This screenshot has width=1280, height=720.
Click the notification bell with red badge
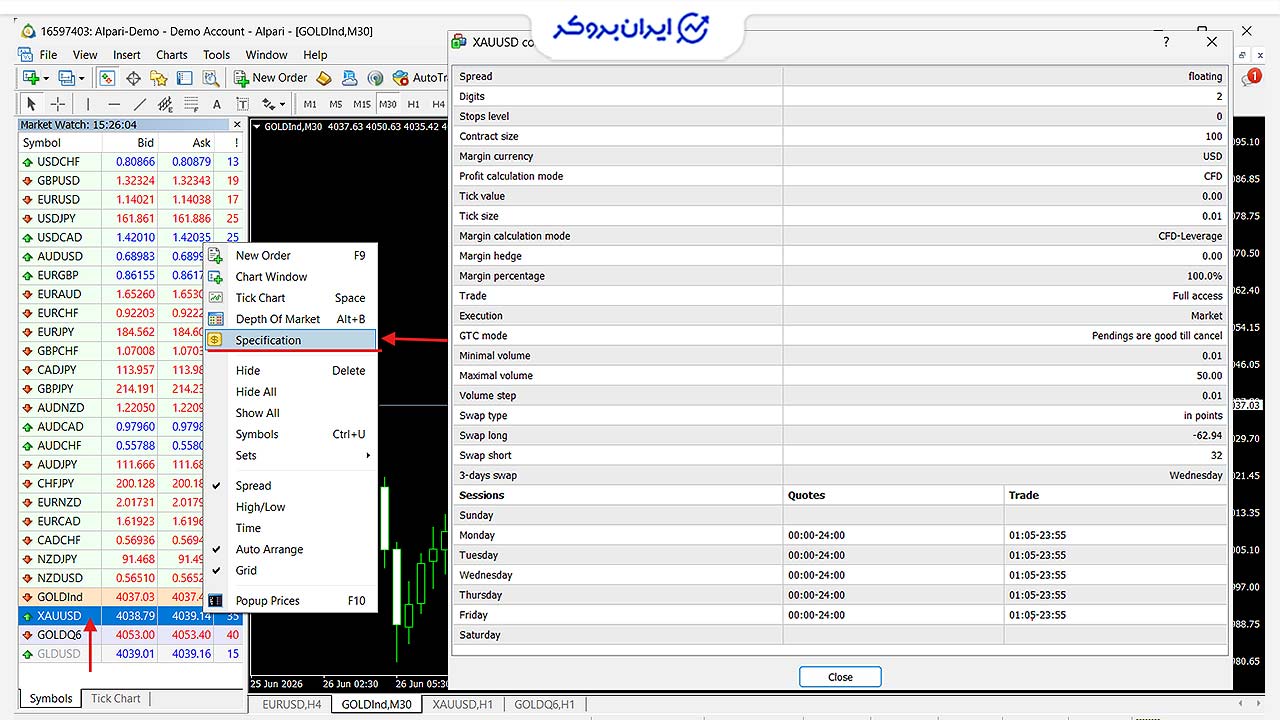1251,77
